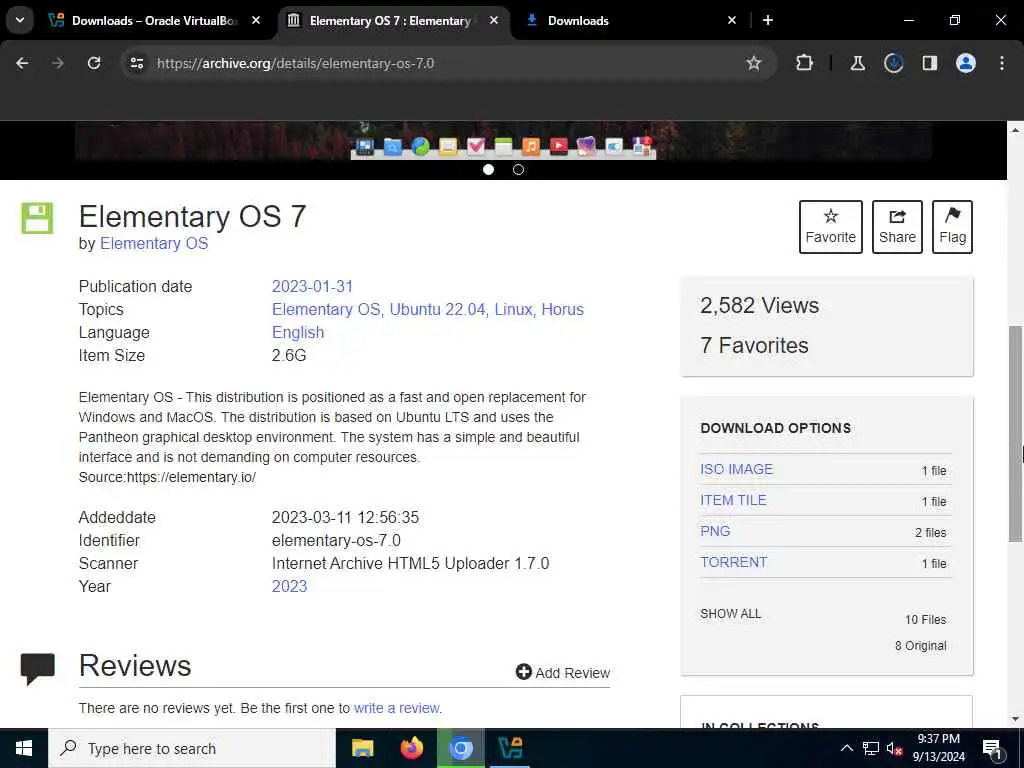The width and height of the screenshot is (1024, 768).
Task: Open Chrome Labs flask icon
Action: [857, 63]
